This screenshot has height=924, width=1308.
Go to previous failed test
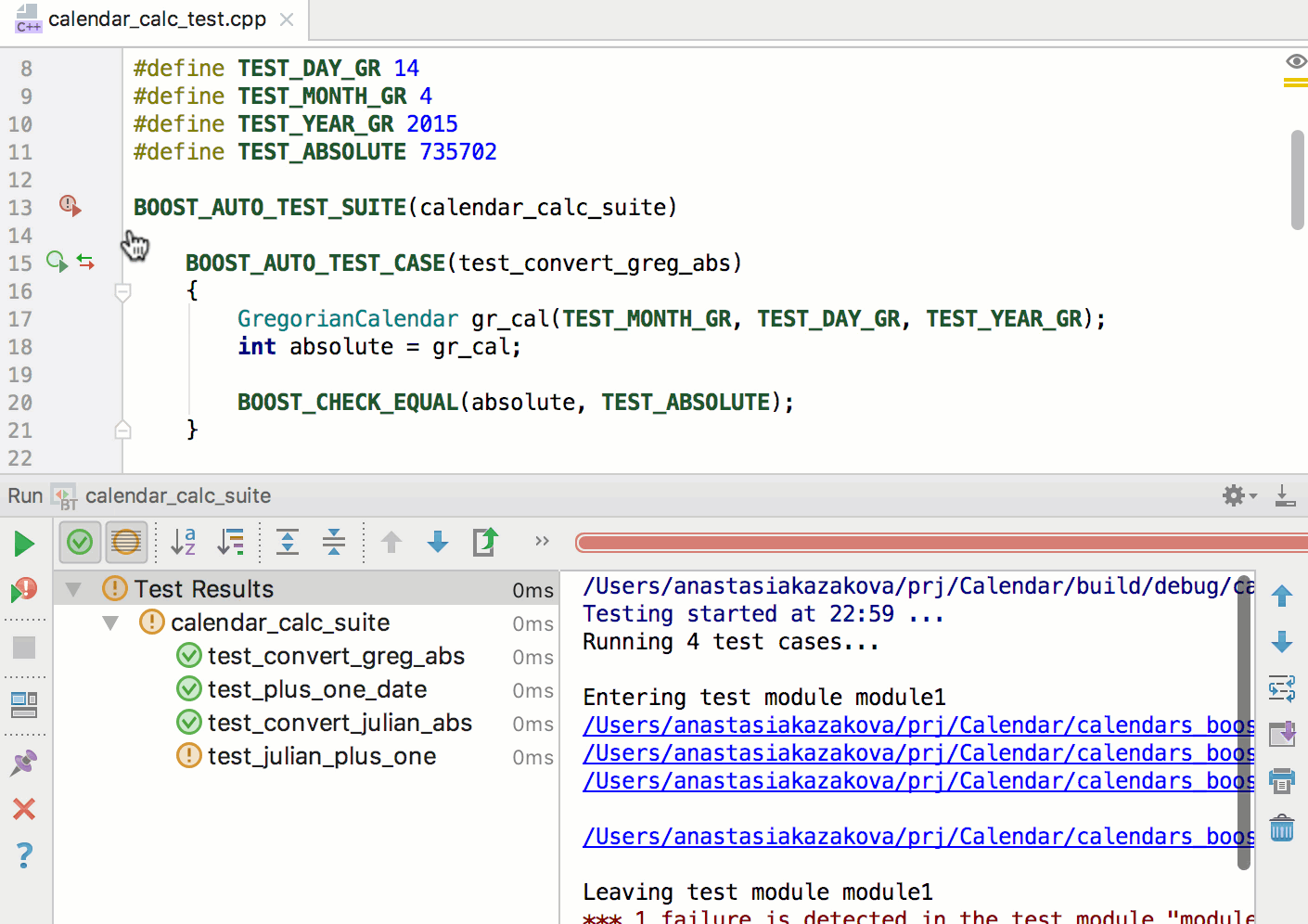pyautogui.click(x=391, y=542)
